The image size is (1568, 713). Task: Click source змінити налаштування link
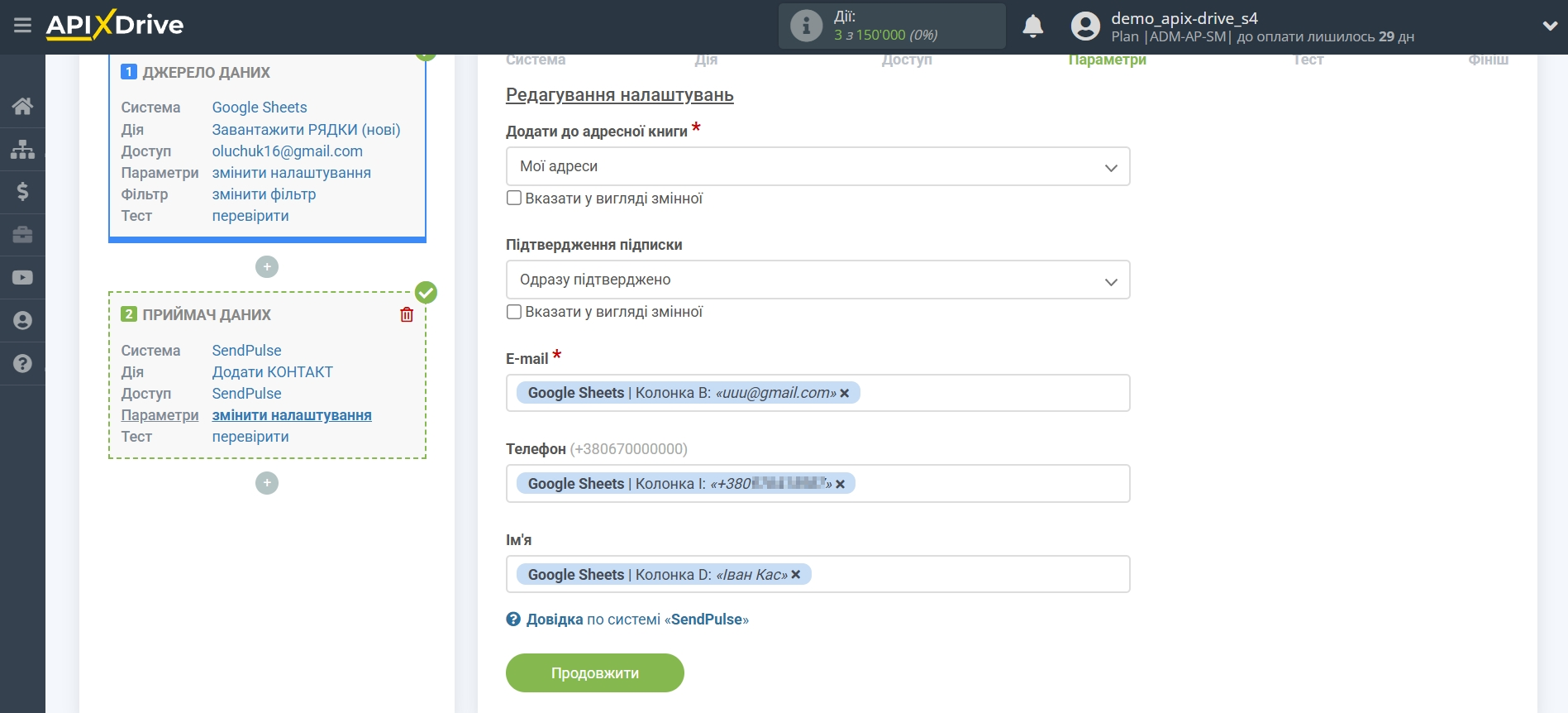291,173
